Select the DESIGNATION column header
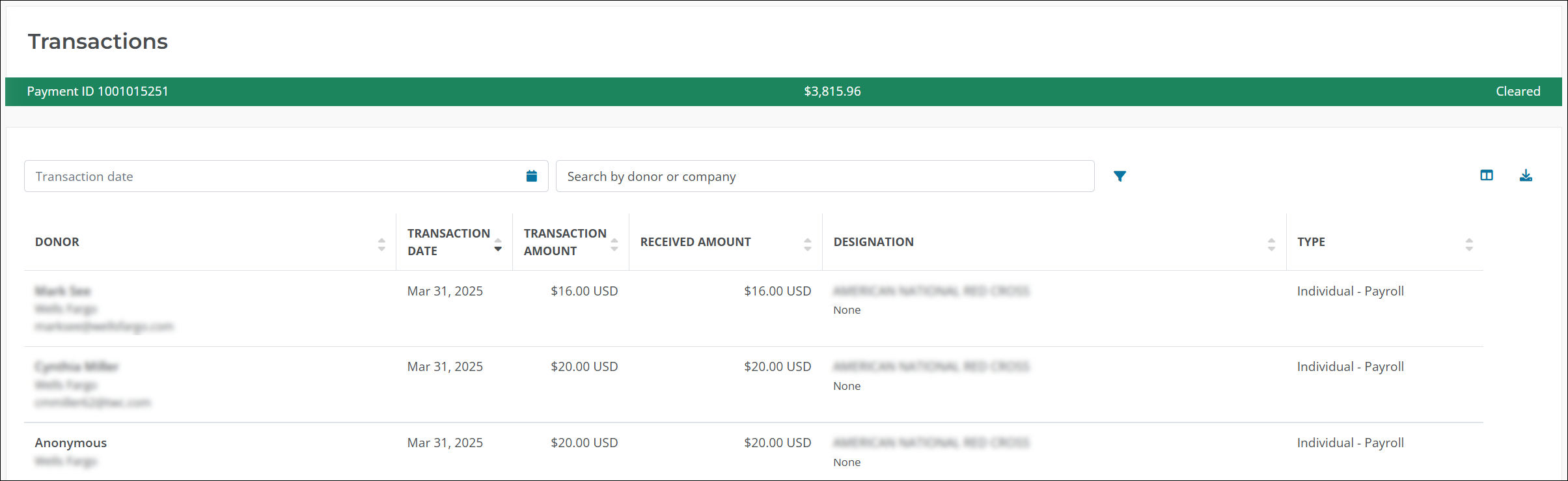 coord(873,242)
